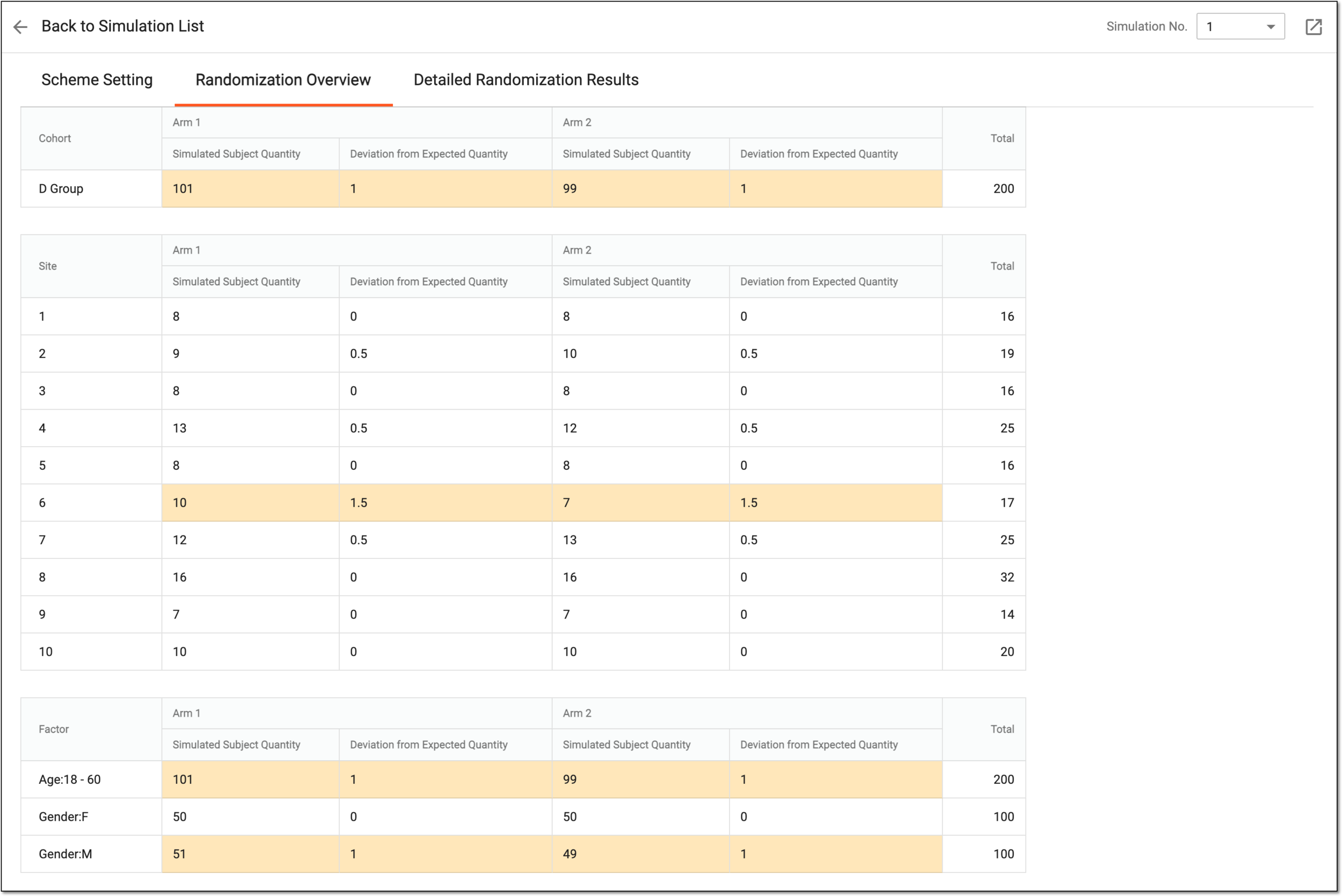Click Site 5 row label

click(42, 465)
